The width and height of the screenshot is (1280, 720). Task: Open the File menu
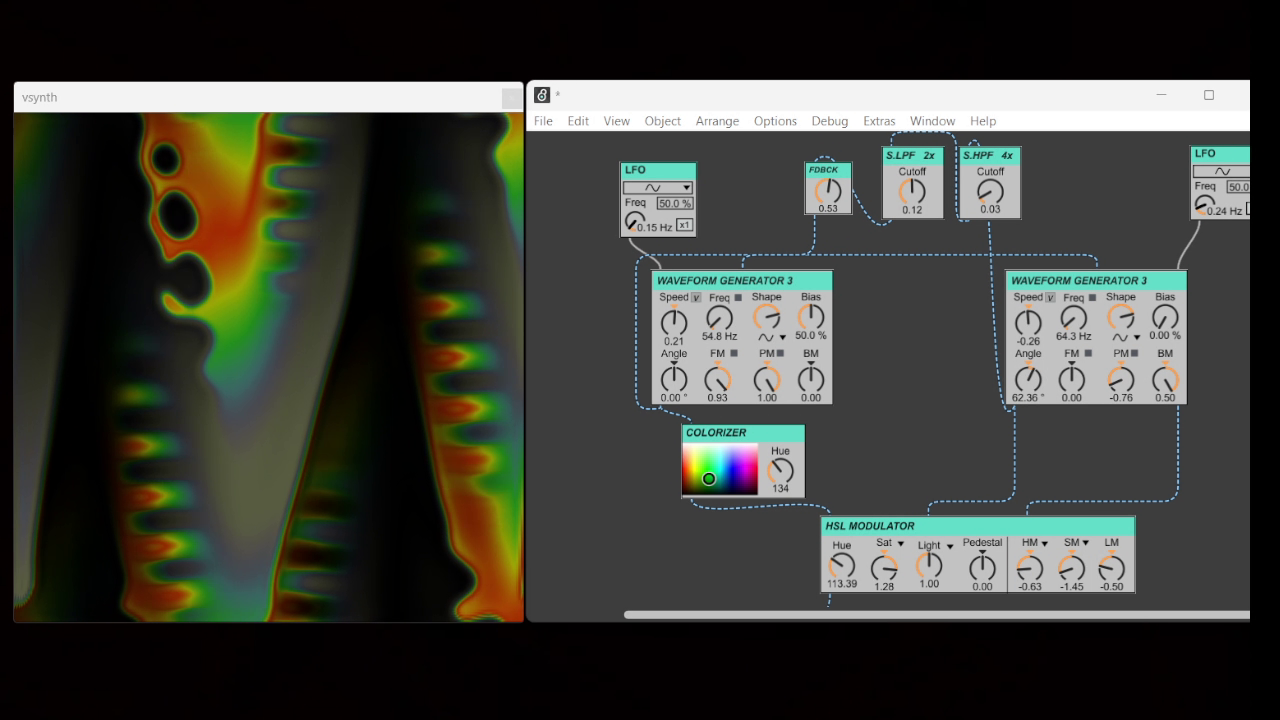[543, 121]
